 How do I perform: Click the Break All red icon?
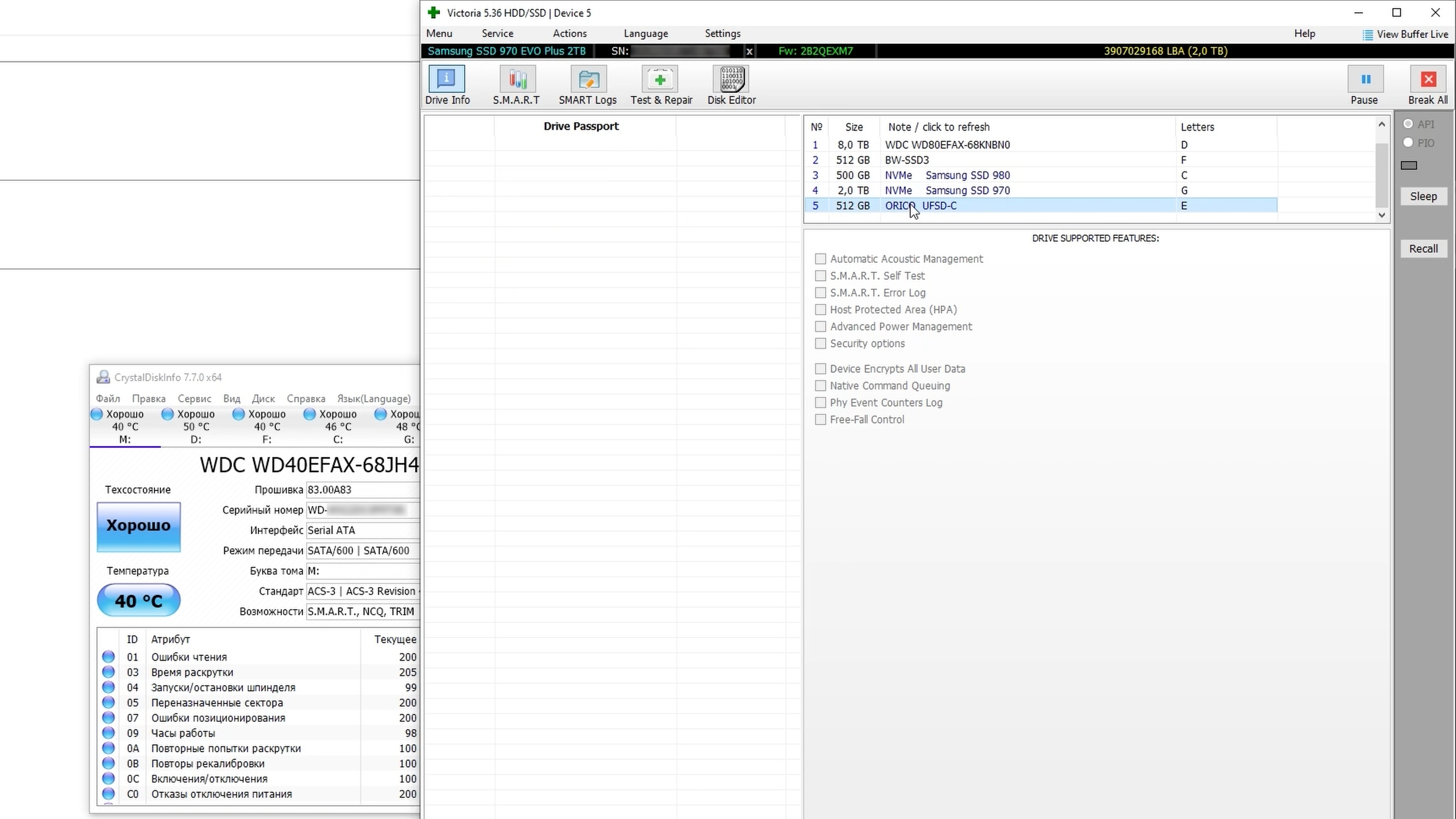1428,79
